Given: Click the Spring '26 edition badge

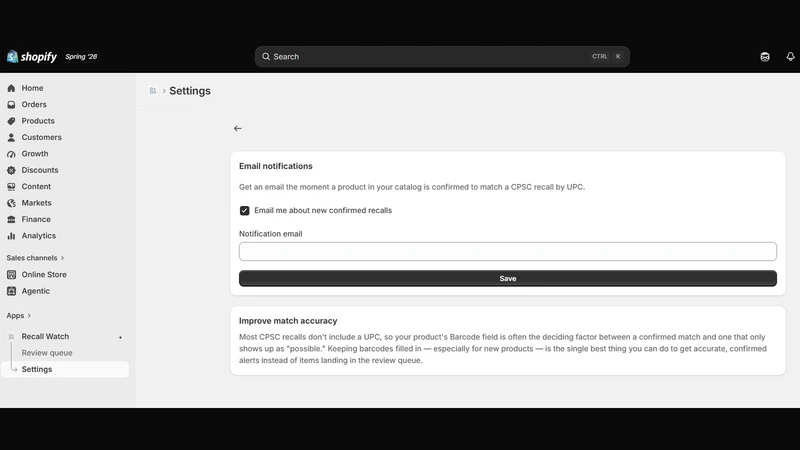Looking at the screenshot, I should point(81,57).
